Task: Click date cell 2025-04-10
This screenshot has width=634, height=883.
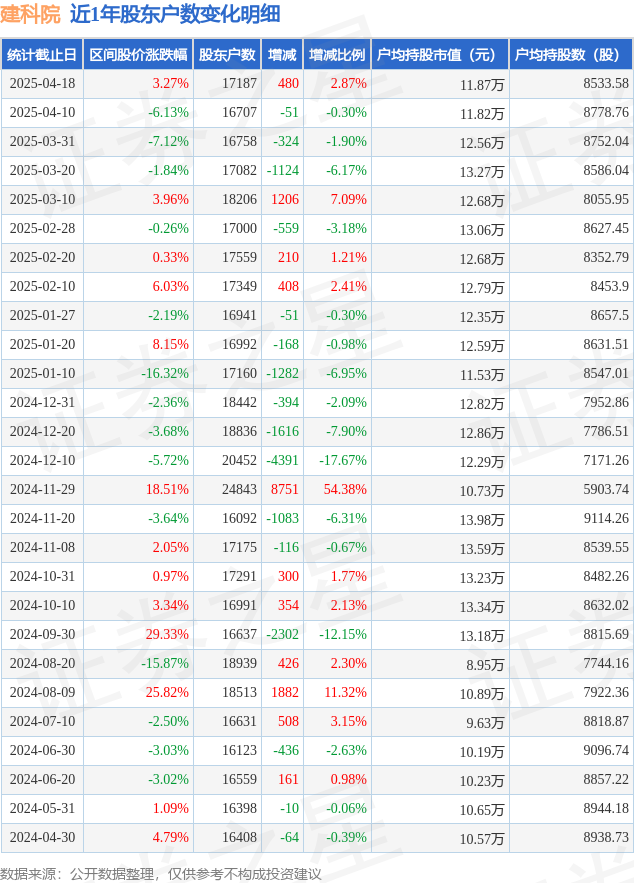Action: [x=42, y=112]
